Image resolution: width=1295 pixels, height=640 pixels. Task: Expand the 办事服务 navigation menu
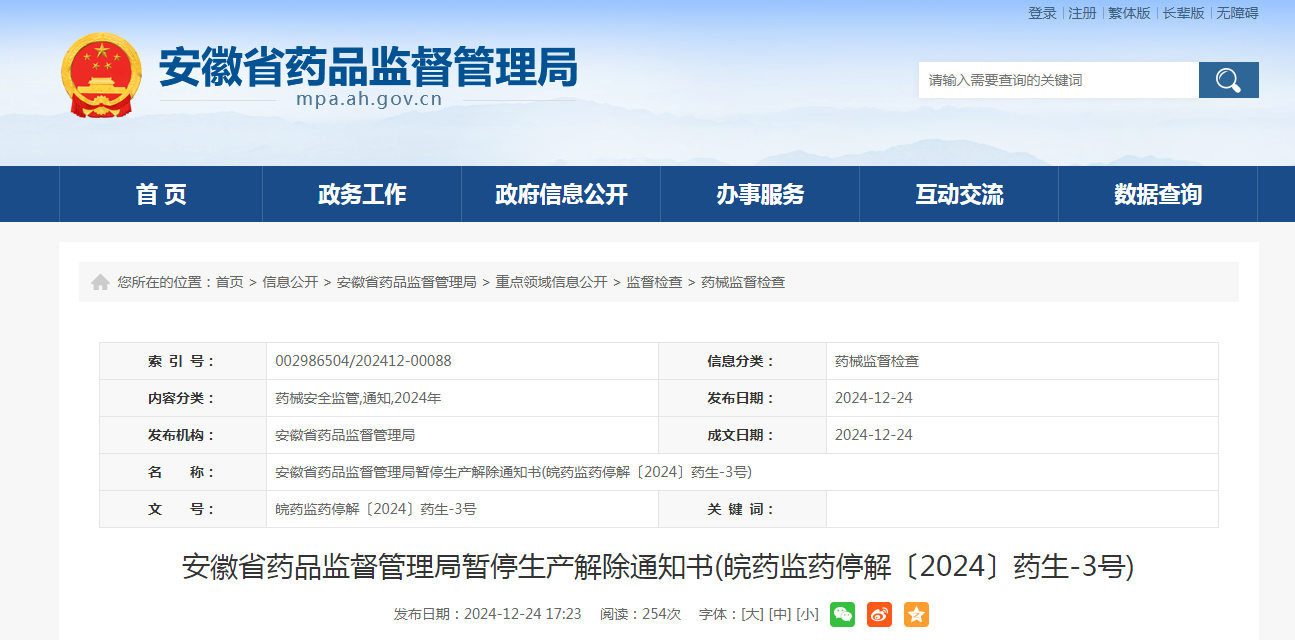pos(760,194)
